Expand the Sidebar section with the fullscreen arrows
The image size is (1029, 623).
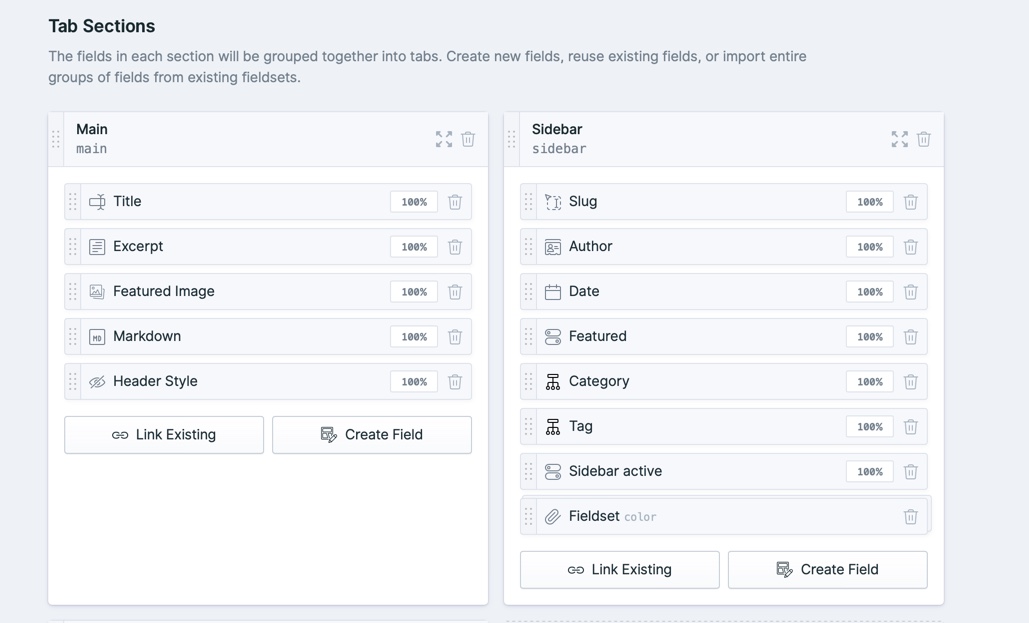click(x=900, y=139)
